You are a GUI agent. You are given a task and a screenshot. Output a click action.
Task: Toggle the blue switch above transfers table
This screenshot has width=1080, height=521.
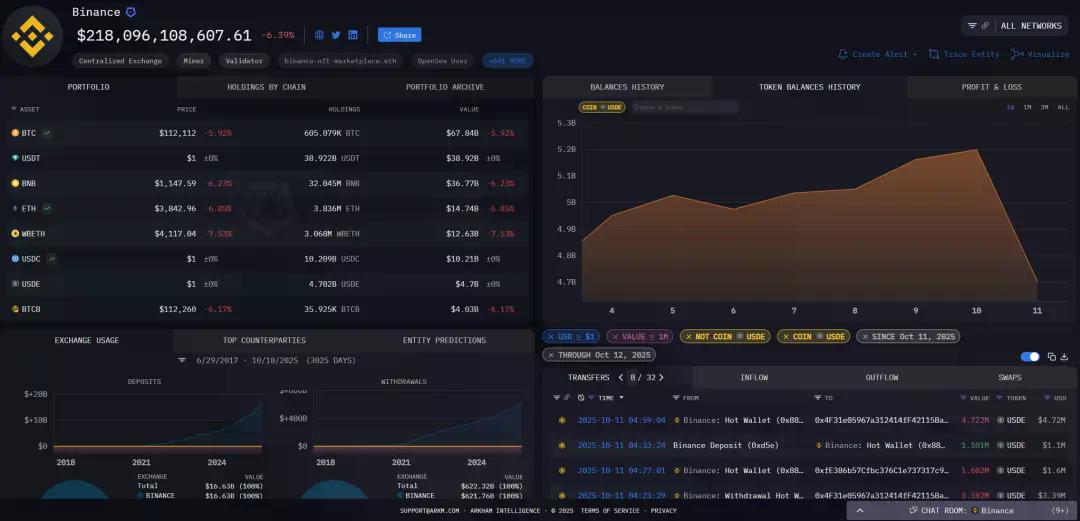[1029, 357]
